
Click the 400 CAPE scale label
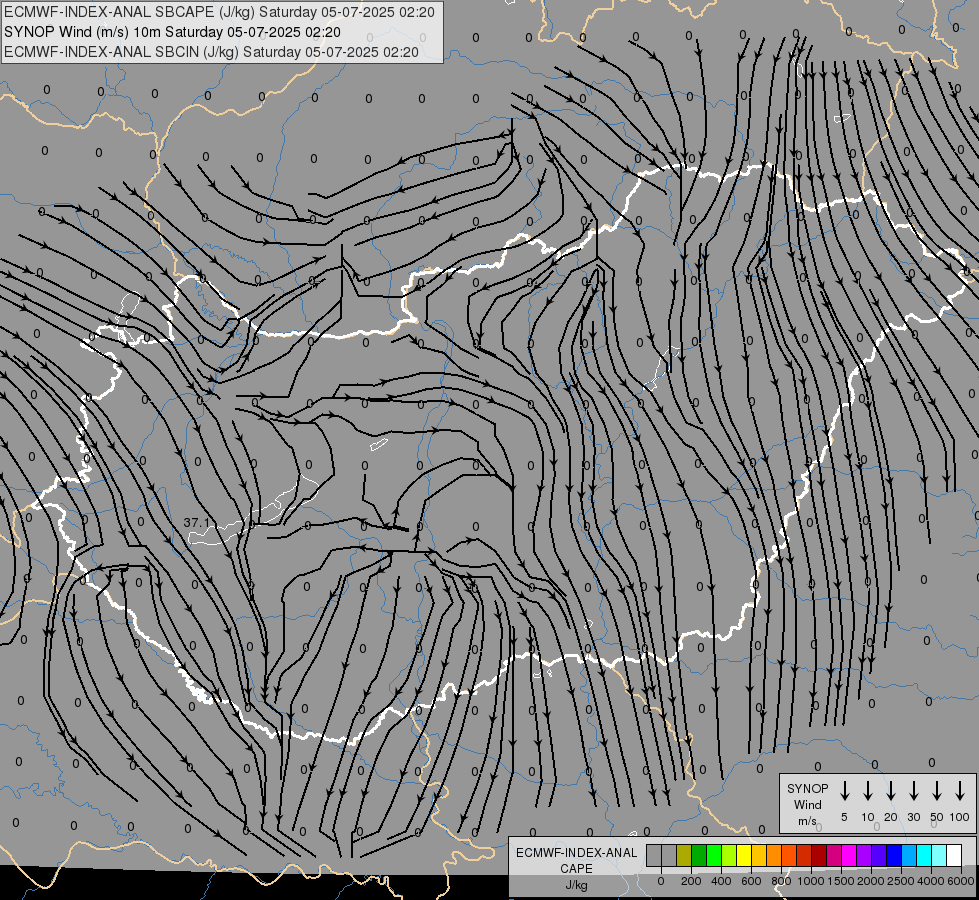[721, 881]
